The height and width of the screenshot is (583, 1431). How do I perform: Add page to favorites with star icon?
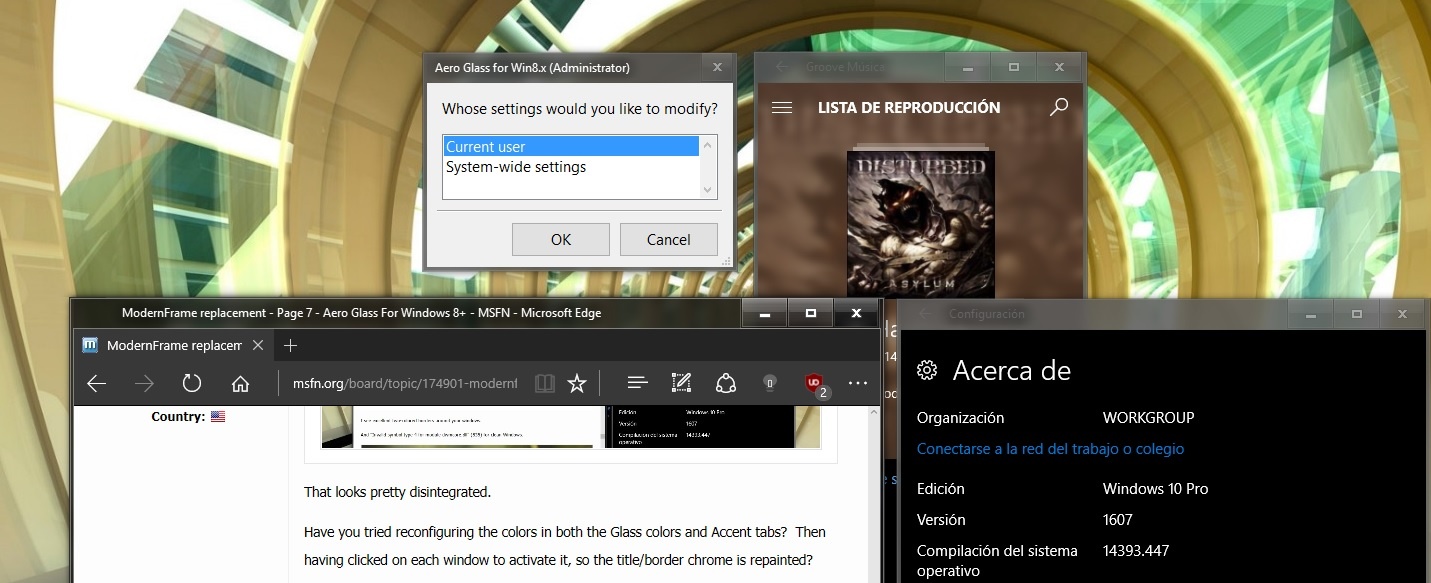pyautogui.click(x=577, y=383)
